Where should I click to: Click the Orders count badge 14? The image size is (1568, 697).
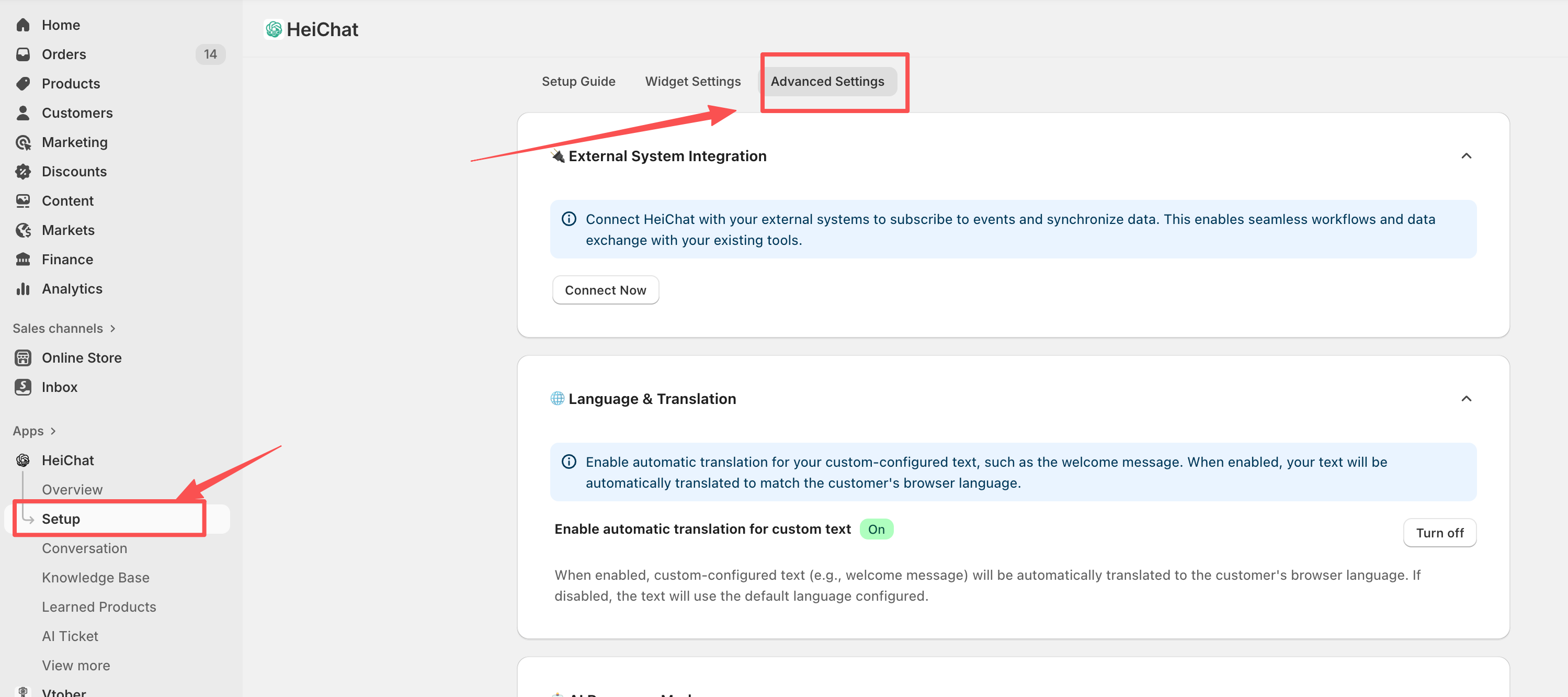point(210,54)
